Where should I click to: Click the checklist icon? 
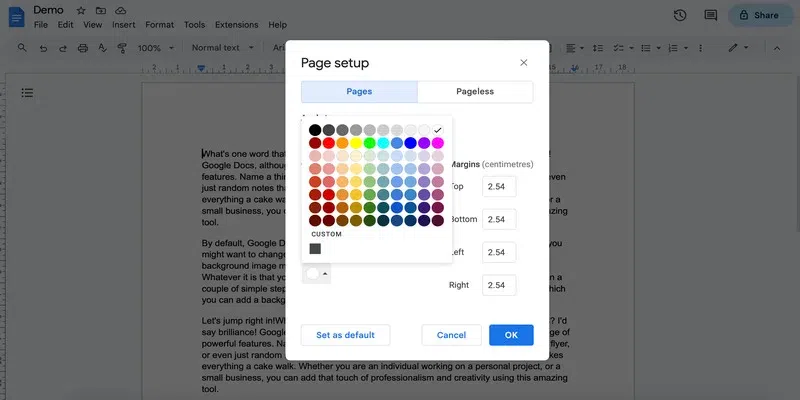618,48
